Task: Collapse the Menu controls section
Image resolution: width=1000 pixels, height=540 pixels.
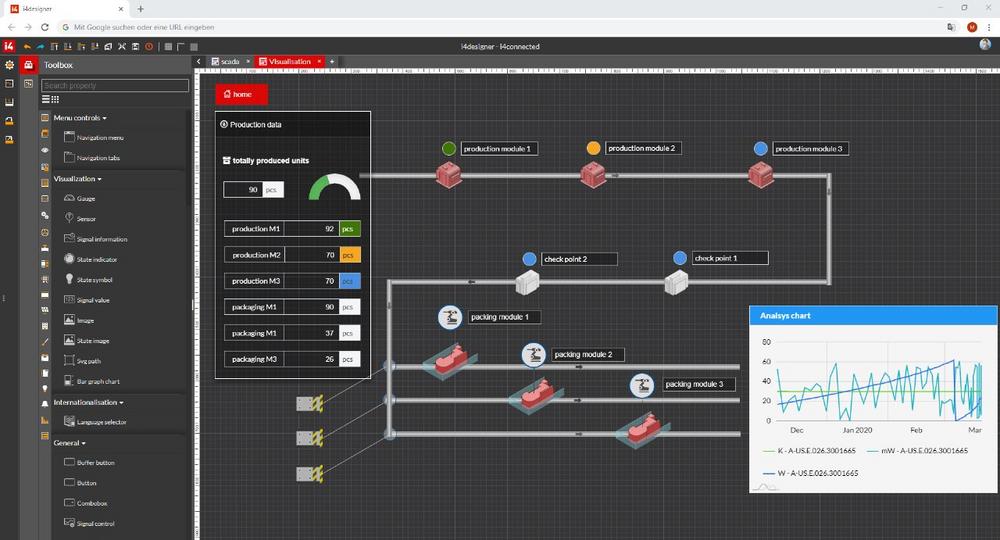Action: [80, 118]
